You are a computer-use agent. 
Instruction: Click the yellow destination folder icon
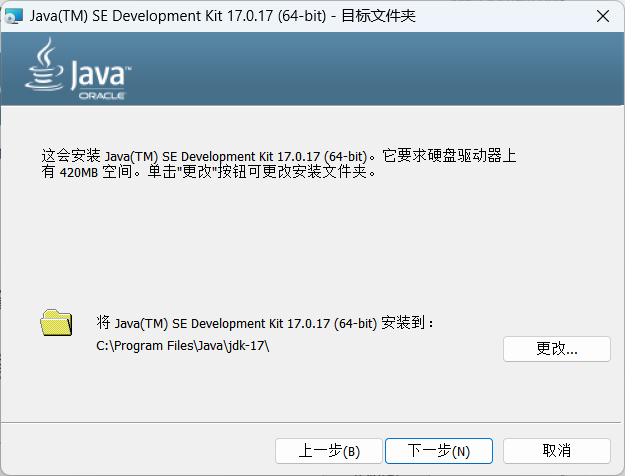(56, 323)
